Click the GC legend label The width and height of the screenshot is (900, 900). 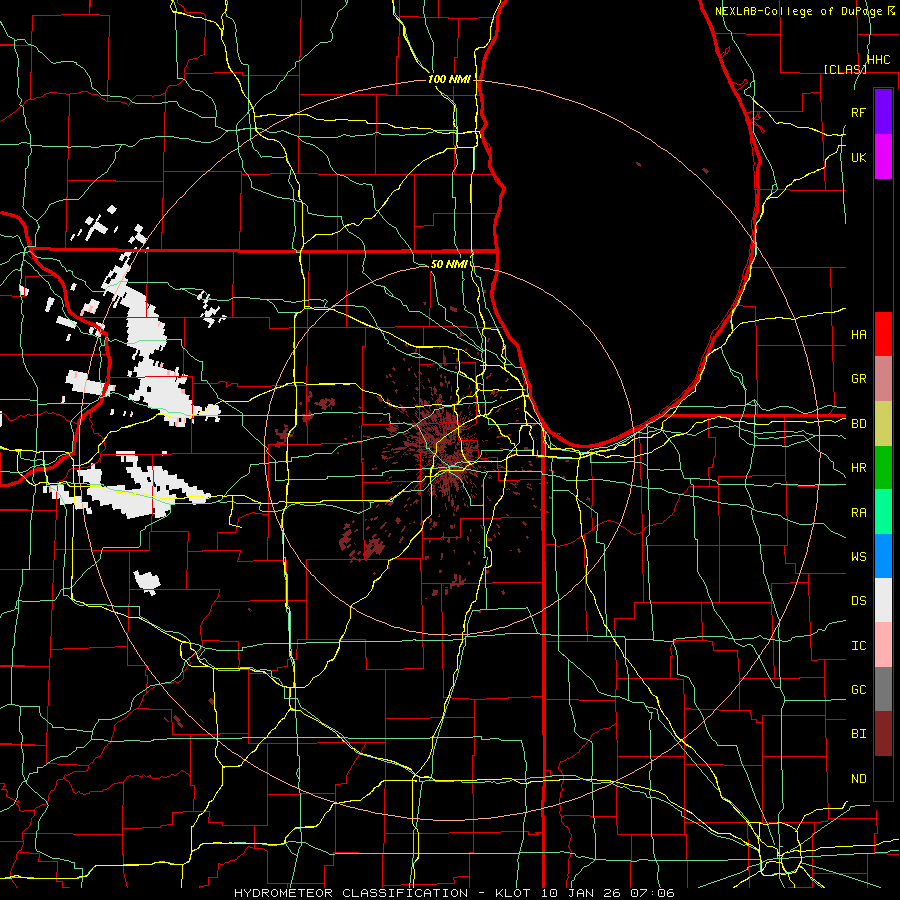click(859, 690)
